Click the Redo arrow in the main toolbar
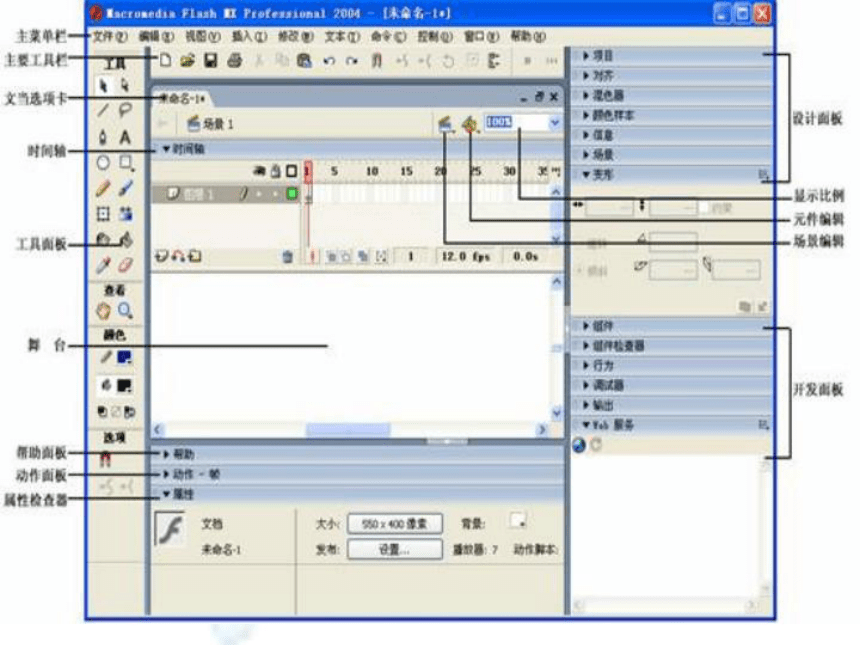 [x=352, y=61]
